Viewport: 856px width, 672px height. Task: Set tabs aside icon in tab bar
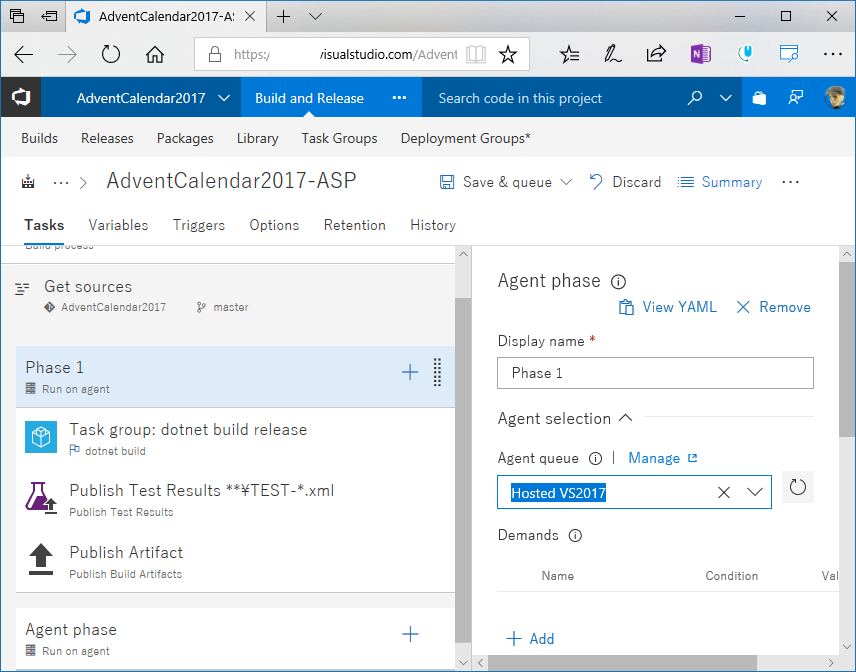[49, 16]
